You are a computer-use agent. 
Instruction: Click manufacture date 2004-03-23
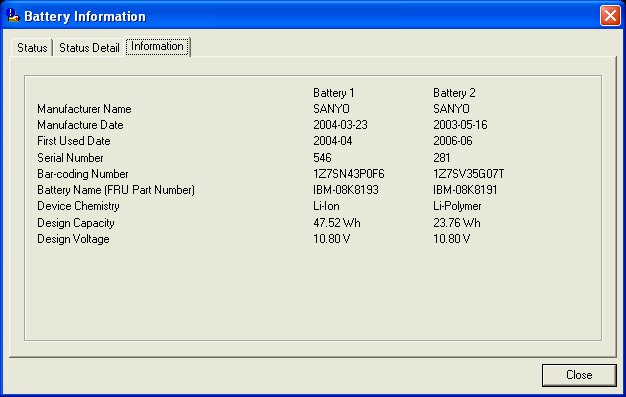tap(340, 125)
